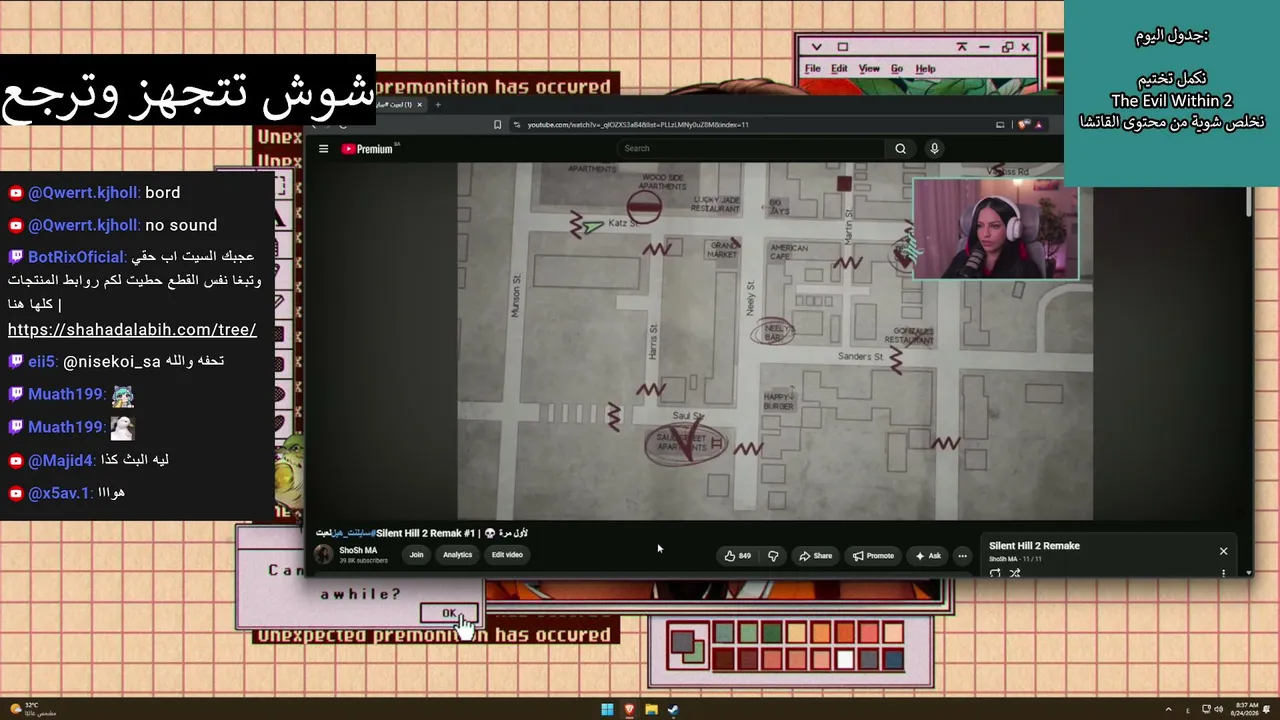Click the video player showing the map
Screen dimensions: 1280x720
click(x=775, y=341)
